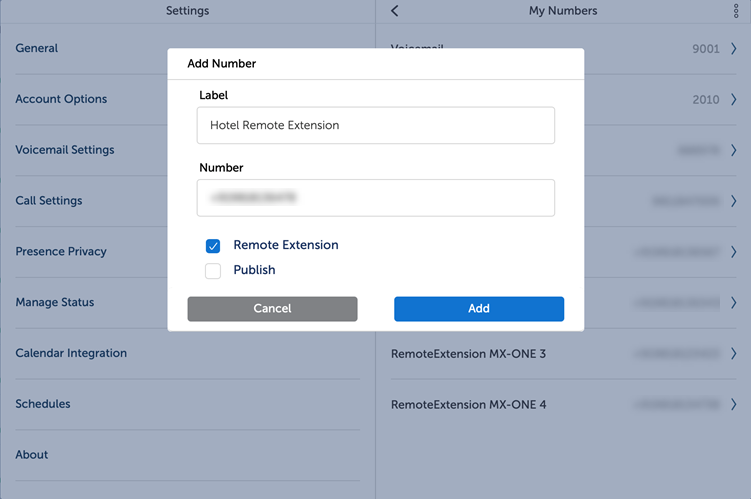Click the Label text field

pyautogui.click(x=375, y=126)
